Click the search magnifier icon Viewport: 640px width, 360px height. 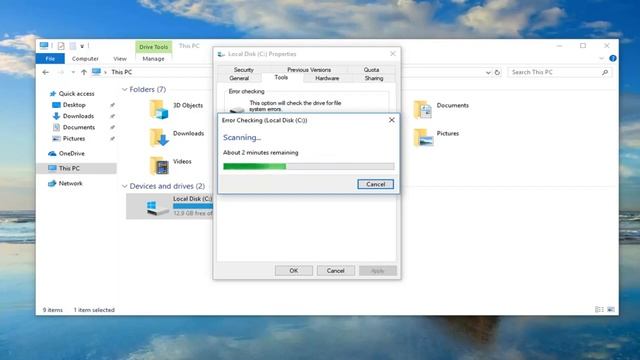tap(605, 72)
